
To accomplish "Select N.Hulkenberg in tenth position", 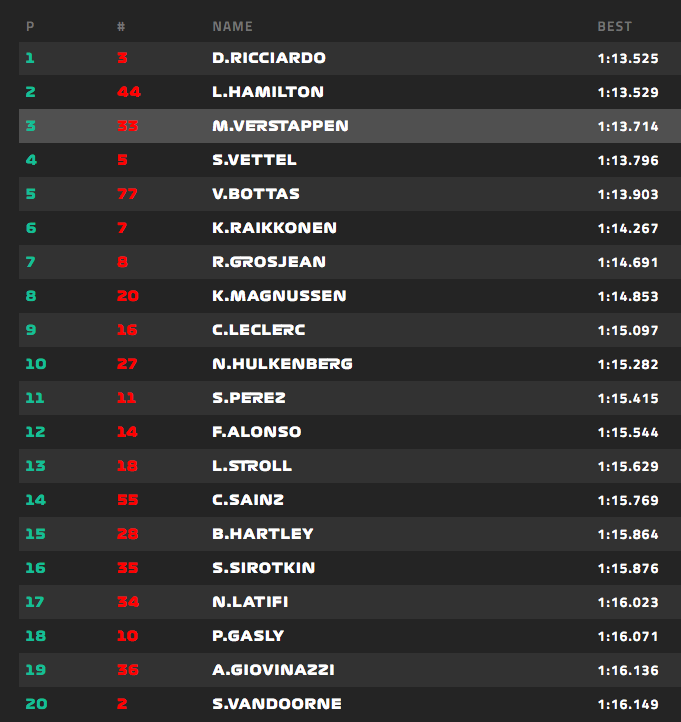I will pyautogui.click(x=282, y=364).
